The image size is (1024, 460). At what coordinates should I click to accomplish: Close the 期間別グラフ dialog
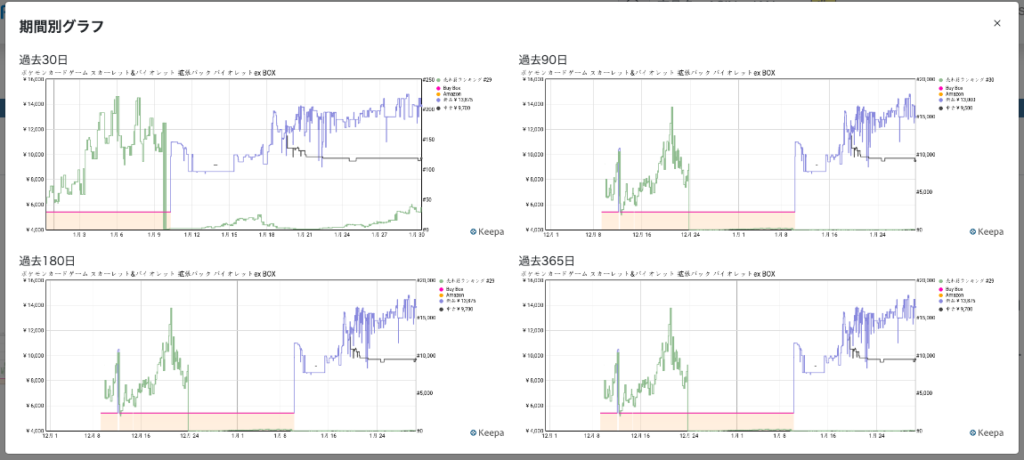[x=996, y=24]
